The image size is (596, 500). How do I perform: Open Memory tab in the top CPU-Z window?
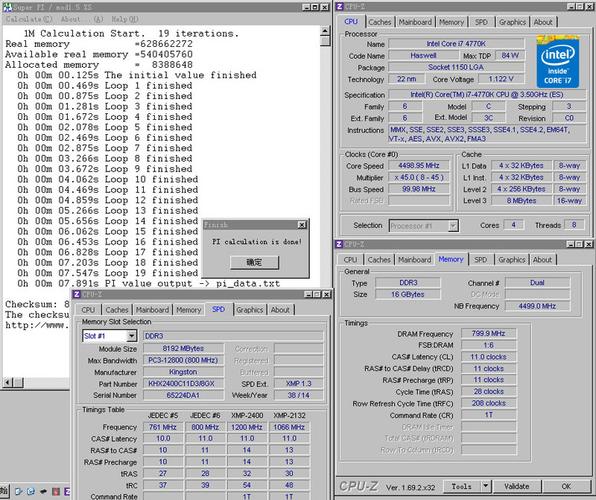tap(451, 22)
